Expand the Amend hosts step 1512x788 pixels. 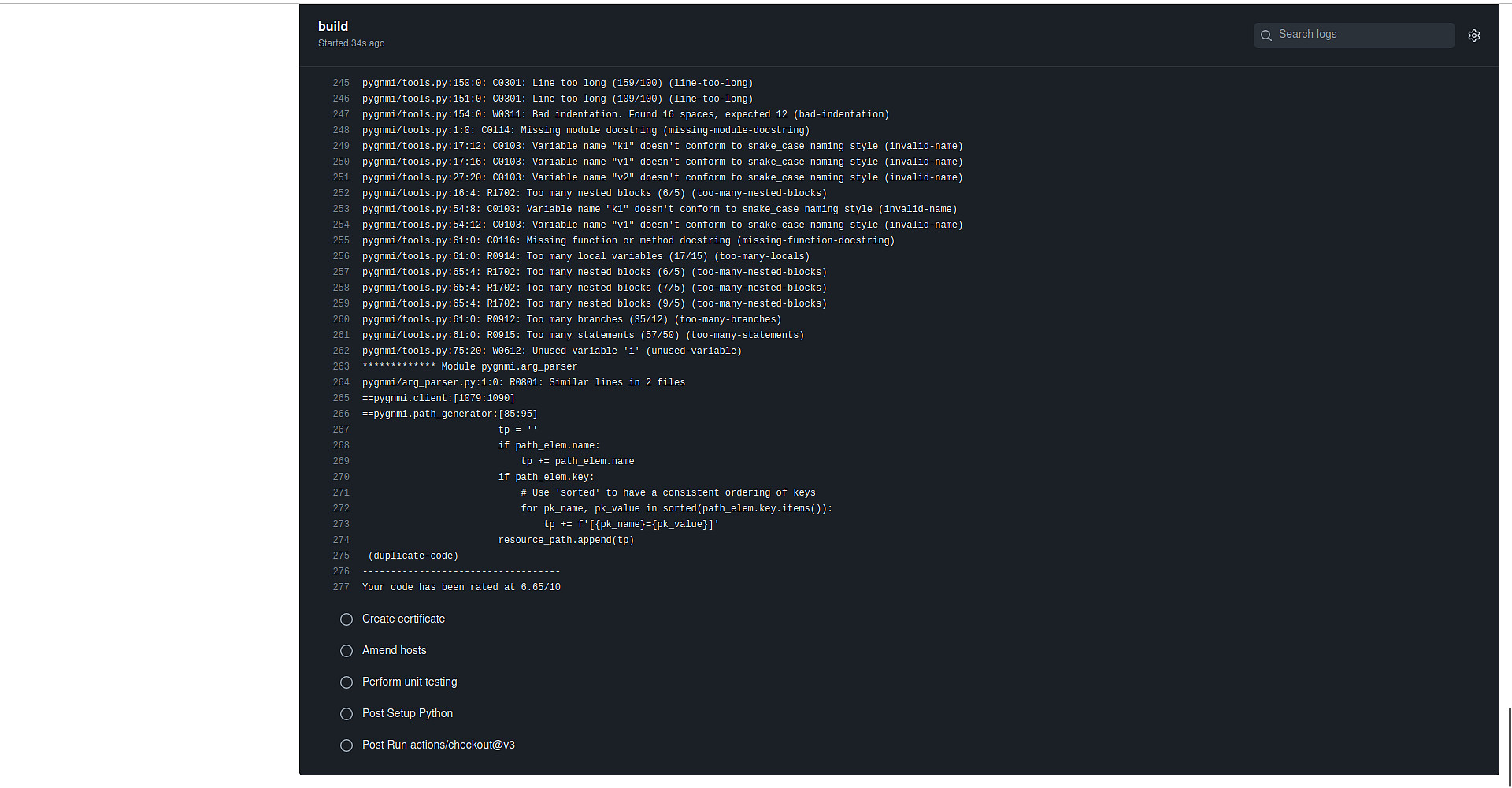[394, 651]
